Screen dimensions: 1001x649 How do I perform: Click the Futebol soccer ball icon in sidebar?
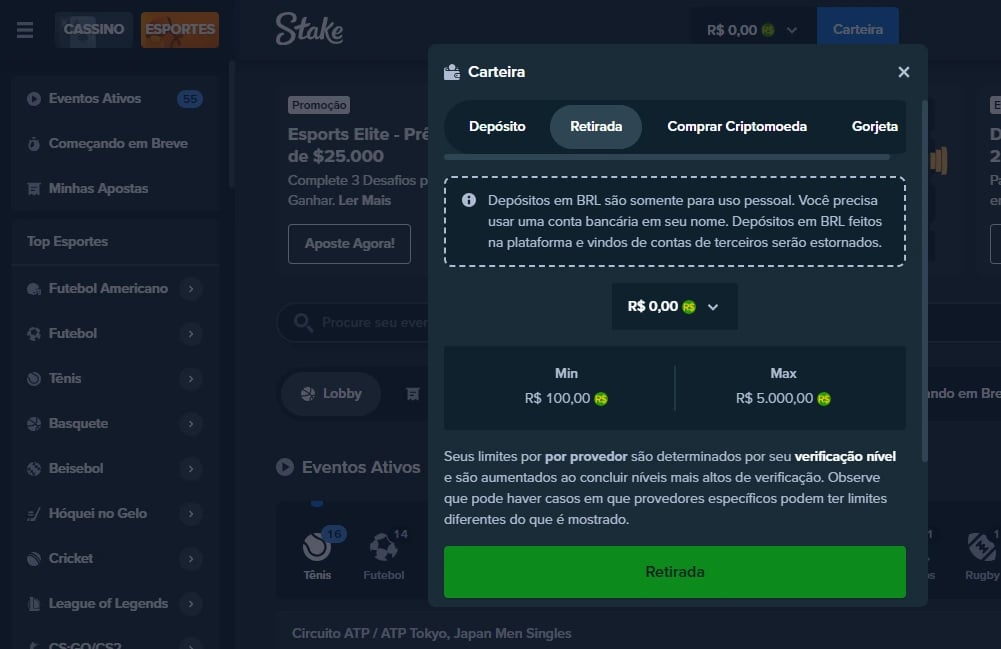click(34, 334)
